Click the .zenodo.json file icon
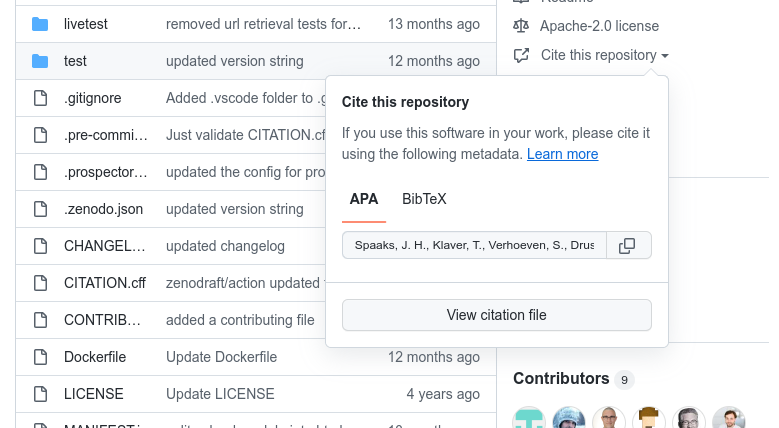This screenshot has height=428, width=779. 40,209
